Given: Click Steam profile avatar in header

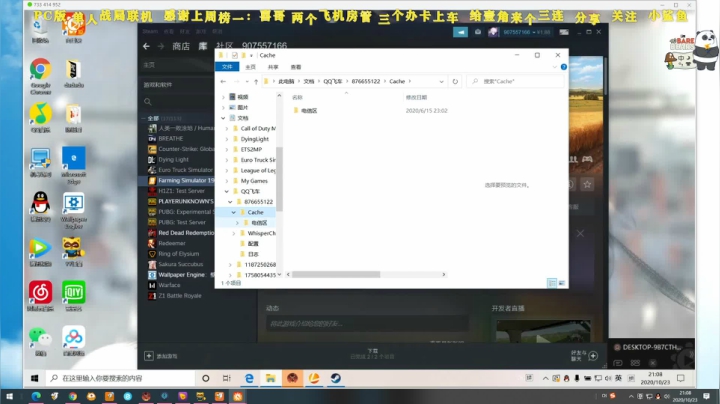Looking at the screenshot, I should point(493,32).
